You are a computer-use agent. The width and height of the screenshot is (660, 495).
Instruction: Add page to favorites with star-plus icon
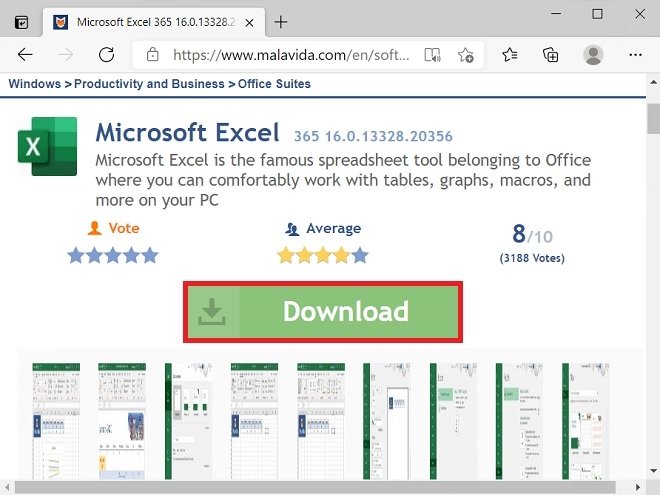point(466,55)
